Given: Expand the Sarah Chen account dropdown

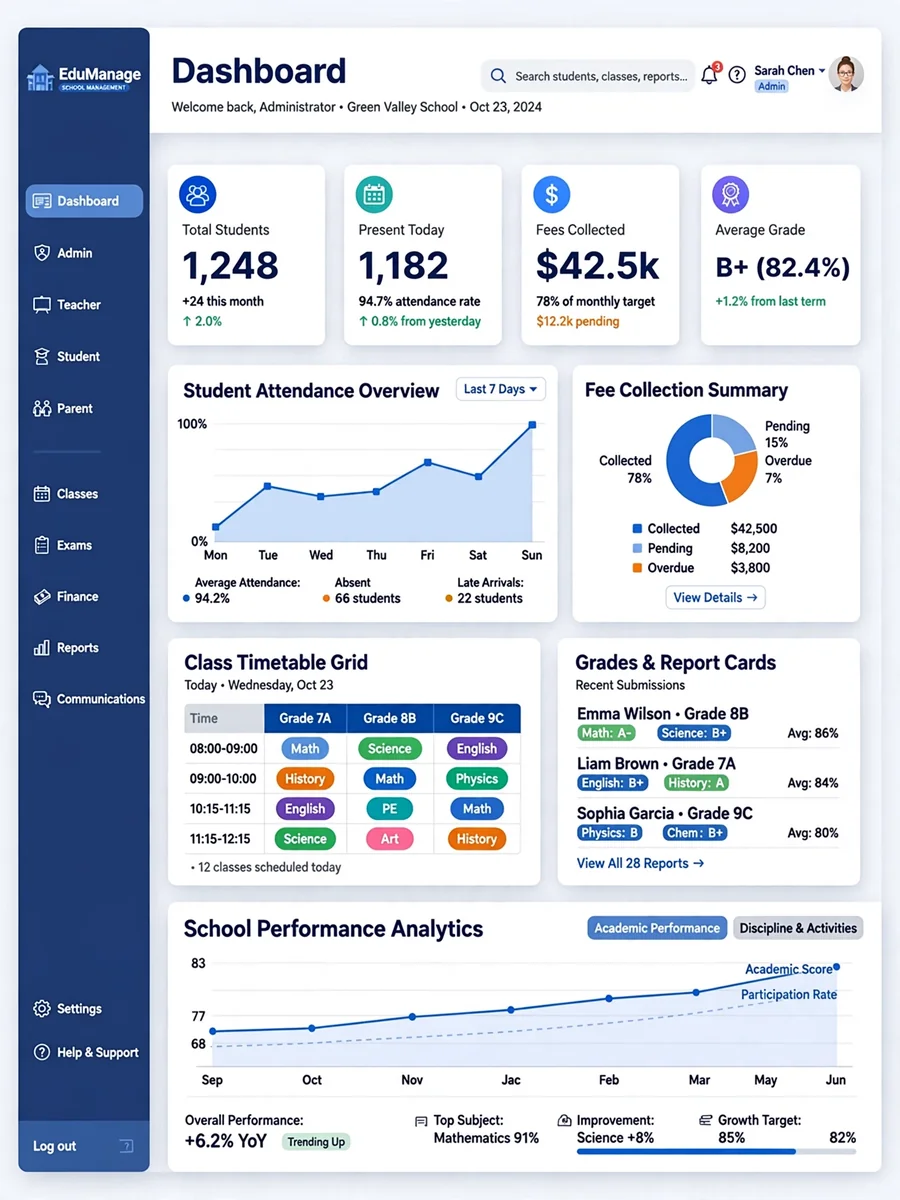Looking at the screenshot, I should (x=822, y=71).
